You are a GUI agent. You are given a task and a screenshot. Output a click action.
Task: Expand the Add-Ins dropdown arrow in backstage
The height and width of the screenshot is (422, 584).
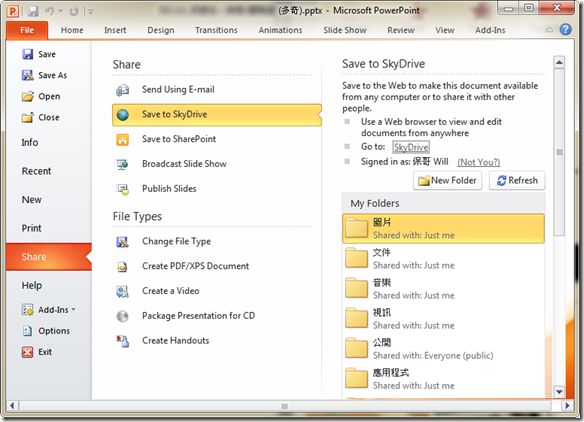(x=73, y=309)
